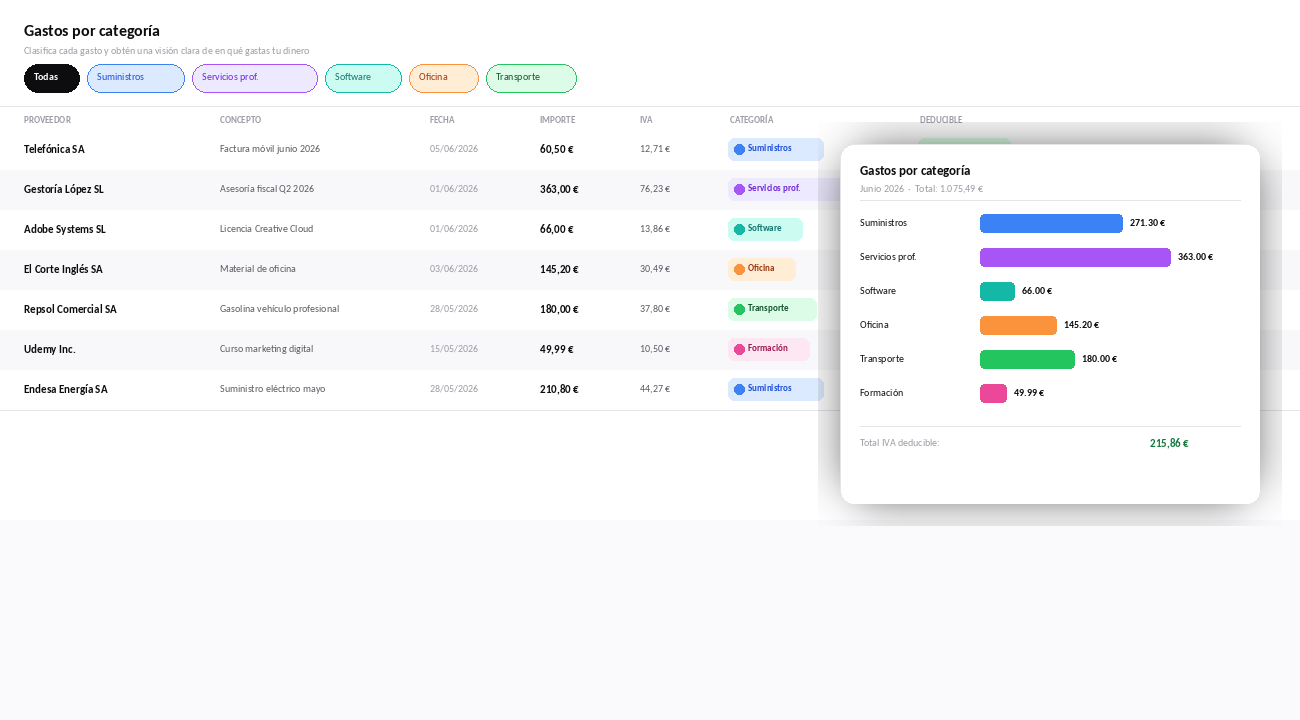The width and height of the screenshot is (1300, 720).
Task: Click green dot in Repsol Transporte tag
Action: coord(739,309)
